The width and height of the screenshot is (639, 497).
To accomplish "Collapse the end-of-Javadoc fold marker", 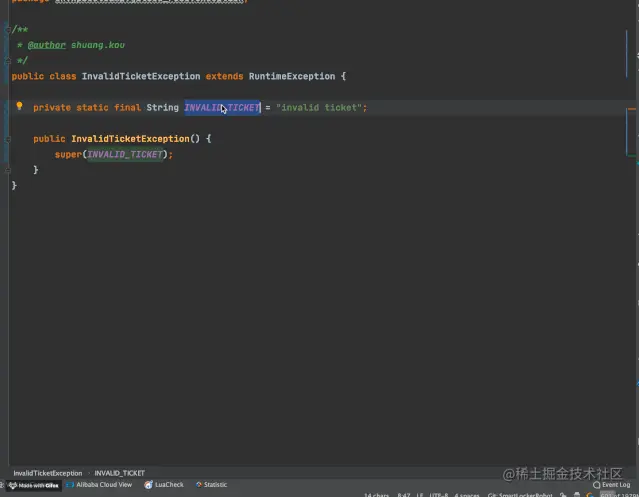I will 7,61.
